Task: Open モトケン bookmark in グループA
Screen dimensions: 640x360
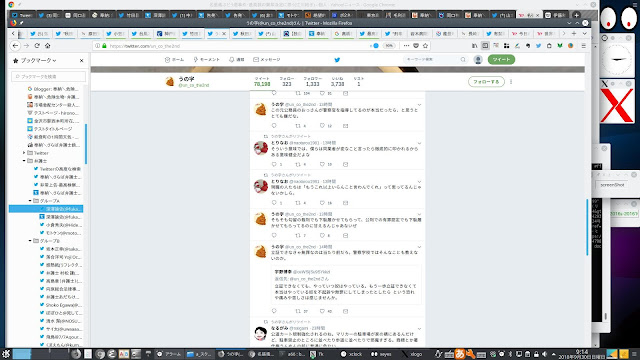Action: 60,233
